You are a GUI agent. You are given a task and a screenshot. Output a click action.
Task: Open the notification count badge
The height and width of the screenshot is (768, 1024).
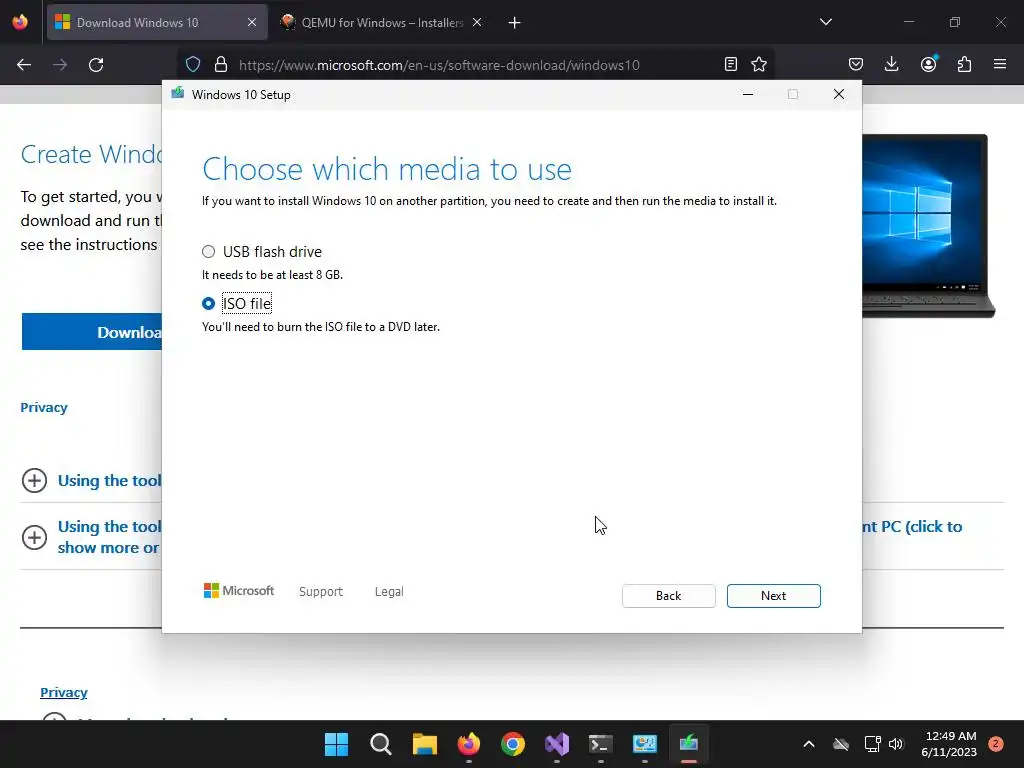tap(995, 744)
